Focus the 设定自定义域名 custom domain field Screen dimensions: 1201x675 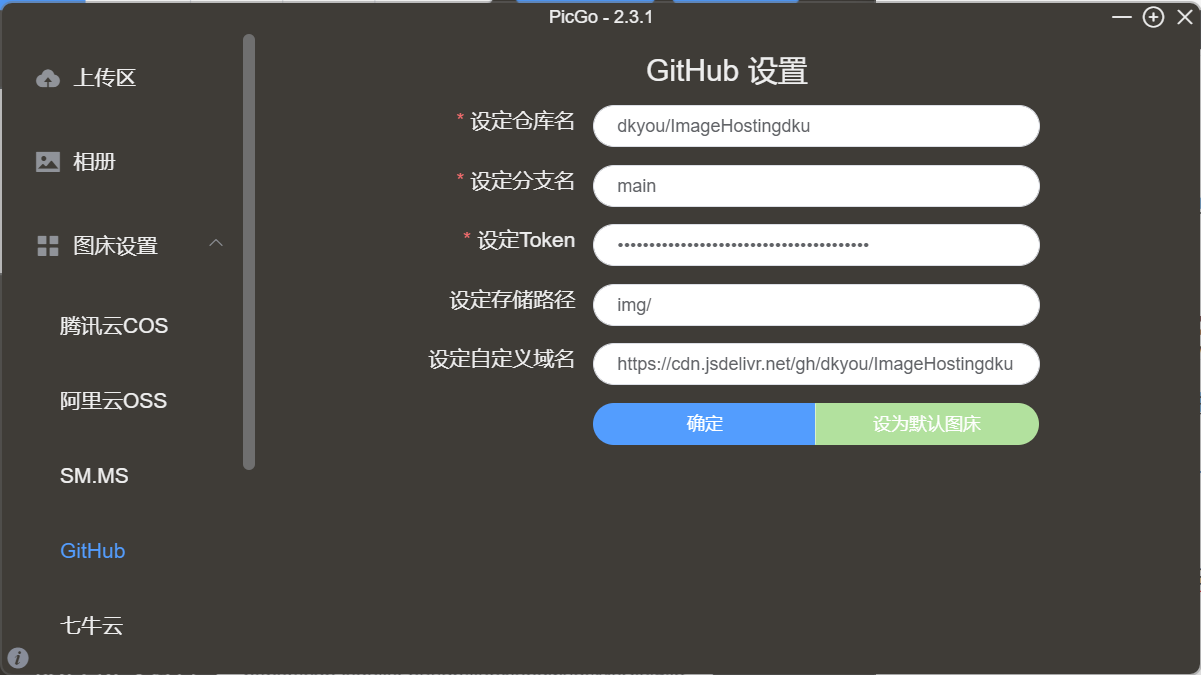click(x=816, y=364)
